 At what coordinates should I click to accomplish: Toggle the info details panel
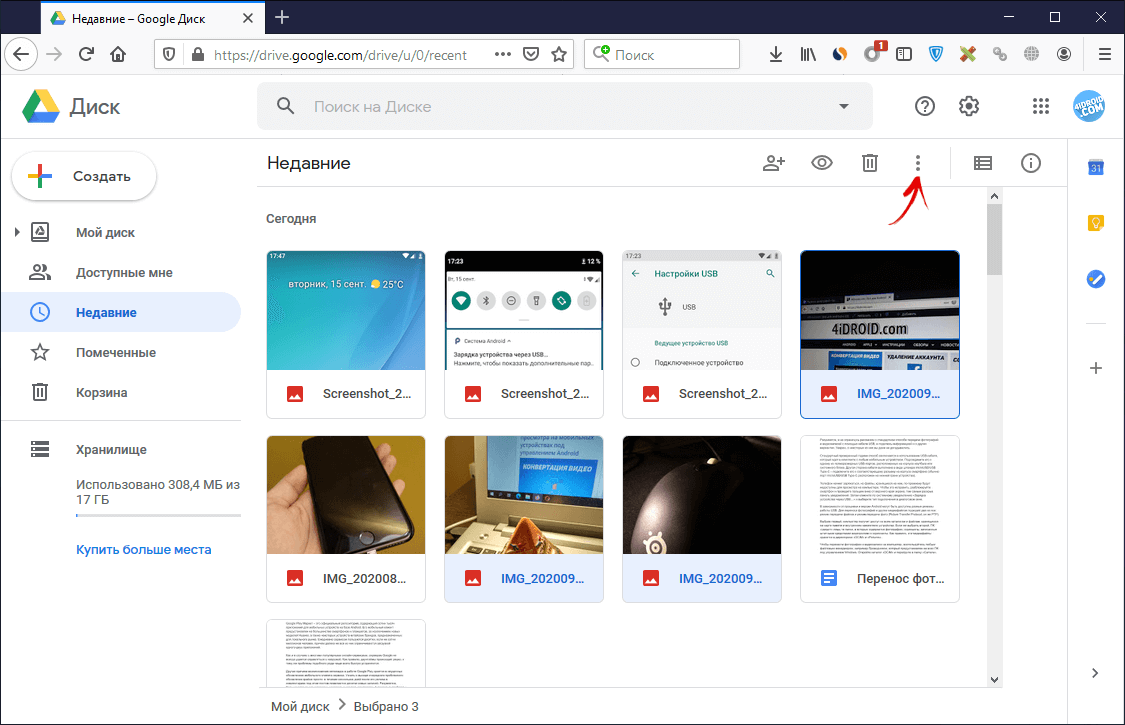(x=1031, y=163)
